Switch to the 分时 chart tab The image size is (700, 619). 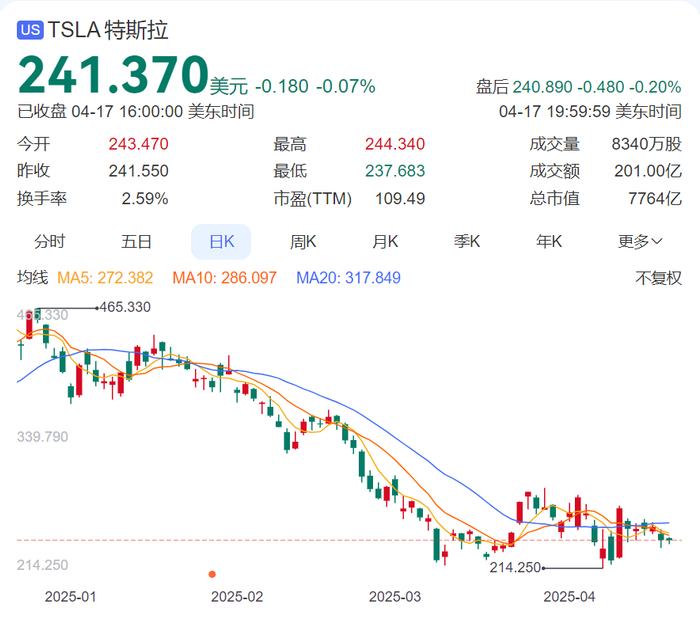tap(50, 241)
